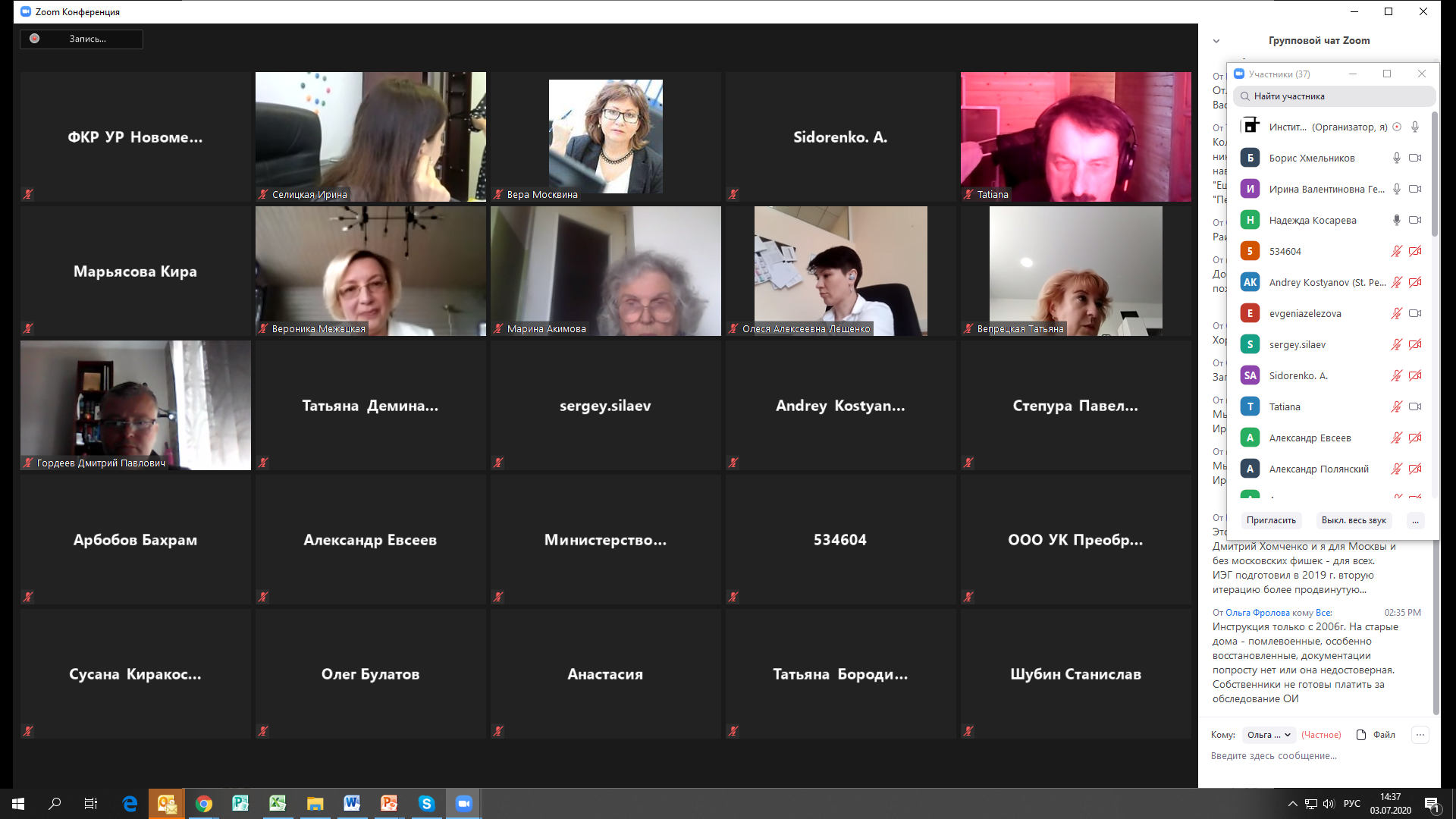The width and height of the screenshot is (1456, 819).
Task: Click disabled camera icon for Andrey Kostyanov
Action: pyautogui.click(x=1415, y=282)
